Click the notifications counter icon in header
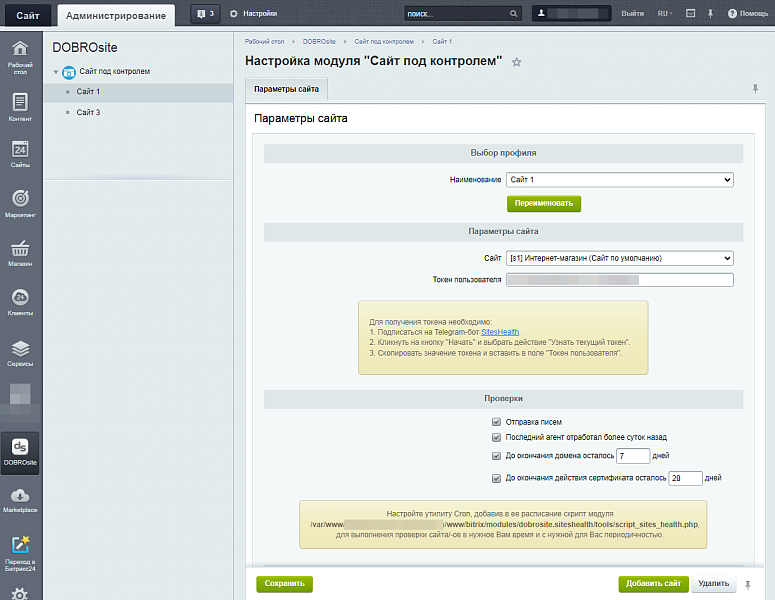The width and height of the screenshot is (775, 600). [205, 14]
